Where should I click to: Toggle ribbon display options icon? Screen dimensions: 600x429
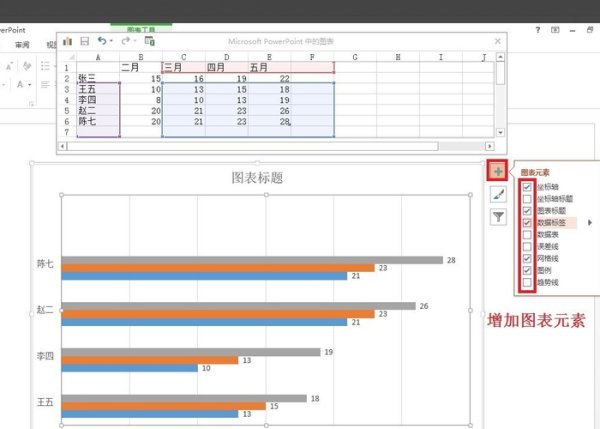point(555,29)
